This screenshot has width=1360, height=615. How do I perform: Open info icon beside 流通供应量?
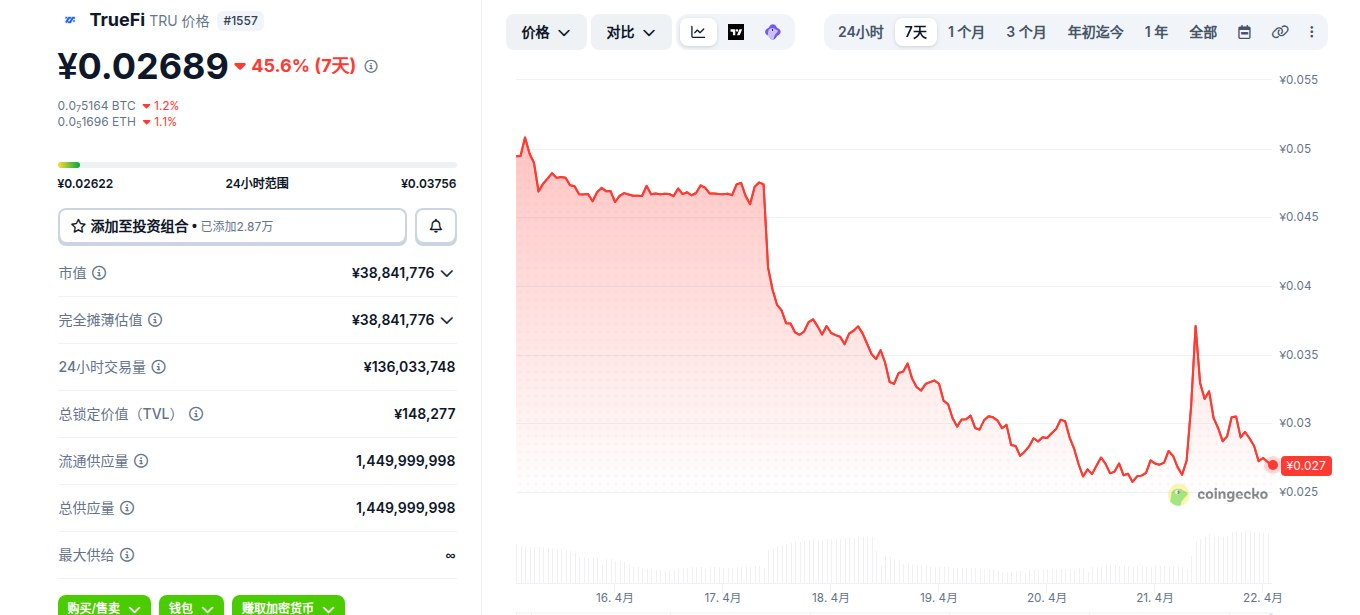point(141,461)
